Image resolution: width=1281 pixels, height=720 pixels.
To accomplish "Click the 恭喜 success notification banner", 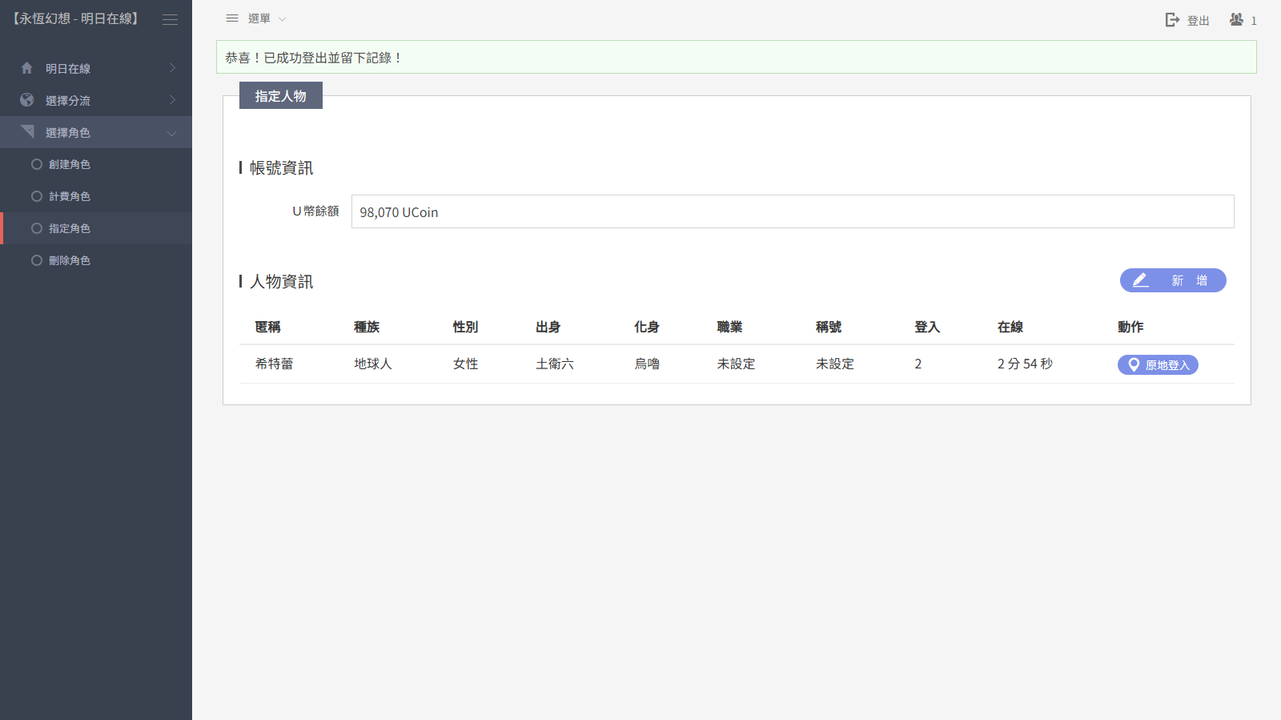I will (x=736, y=57).
